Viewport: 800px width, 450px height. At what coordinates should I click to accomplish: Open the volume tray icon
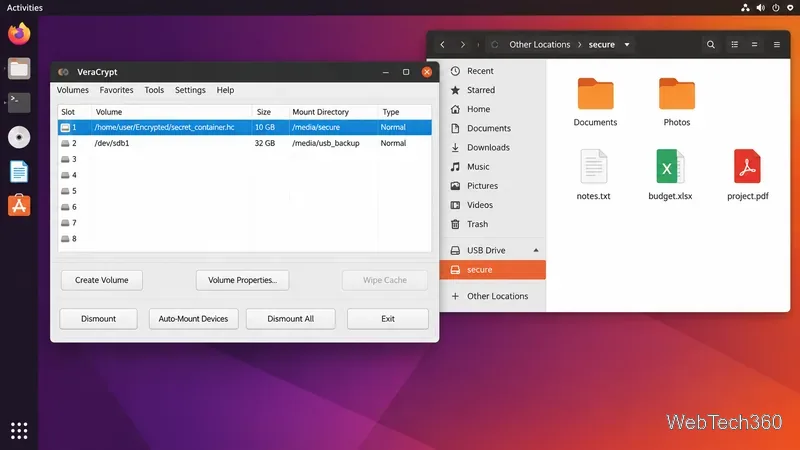point(761,8)
